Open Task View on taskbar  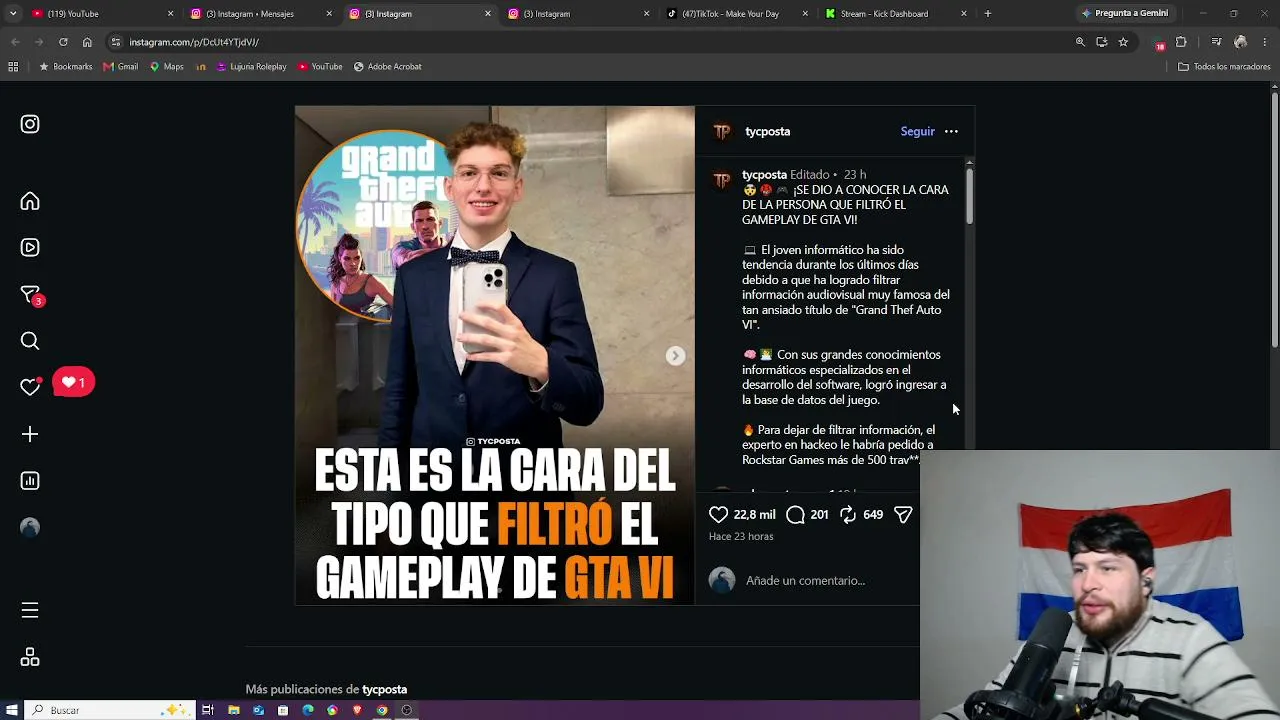pos(208,710)
